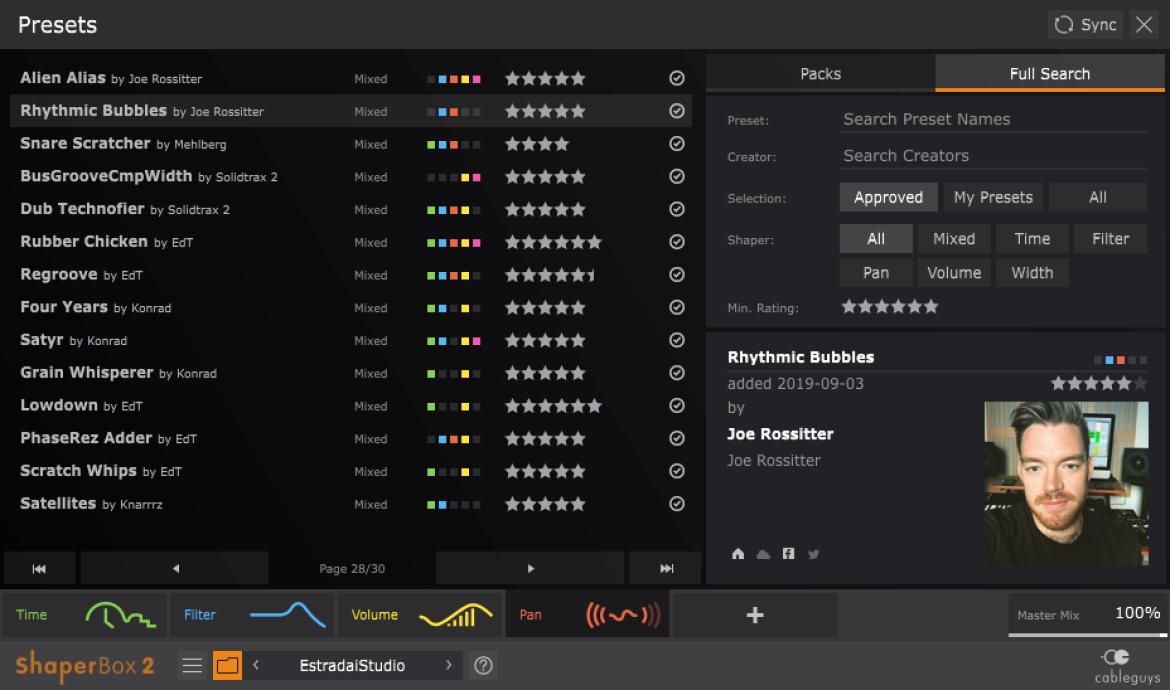Click Joe Rossitter's profile photo
This screenshot has width=1170, height=690.
pyautogui.click(x=1066, y=483)
